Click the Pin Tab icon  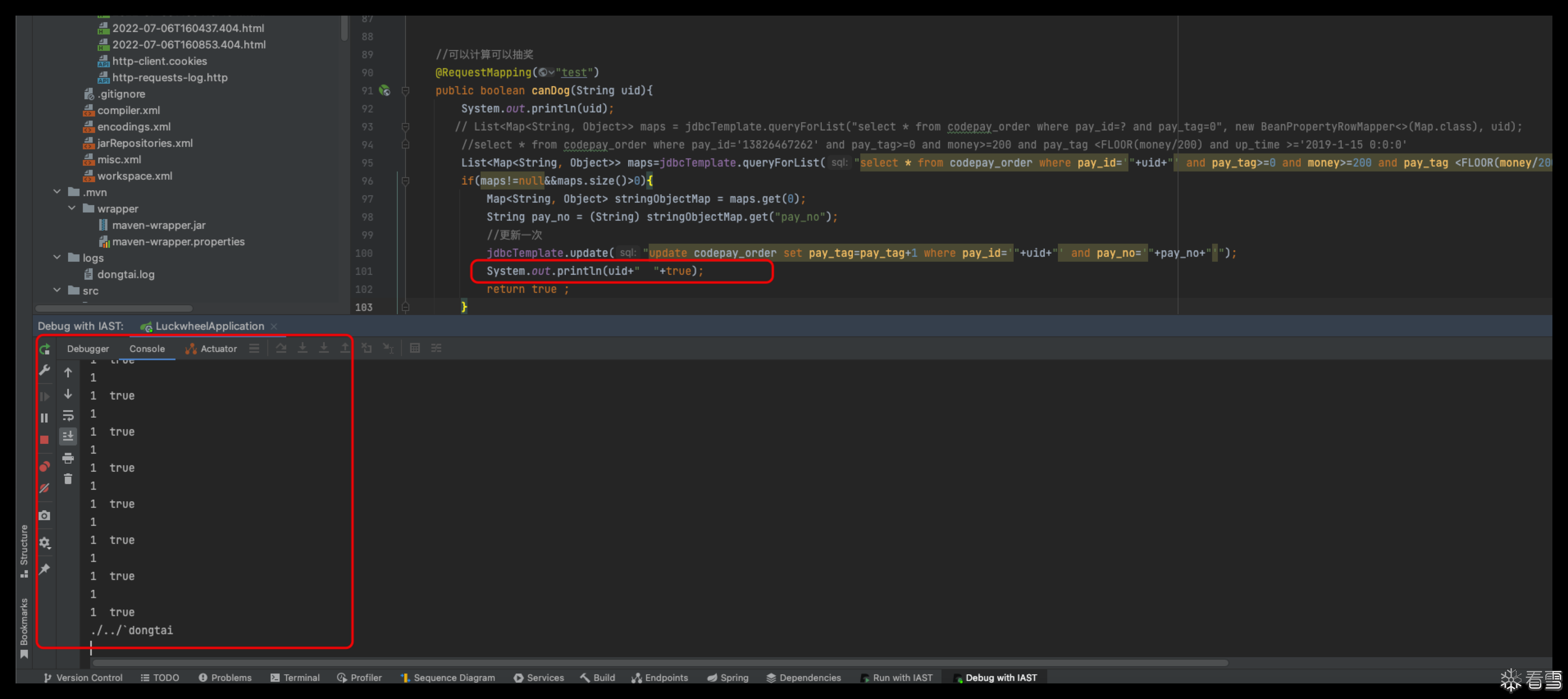pos(44,569)
